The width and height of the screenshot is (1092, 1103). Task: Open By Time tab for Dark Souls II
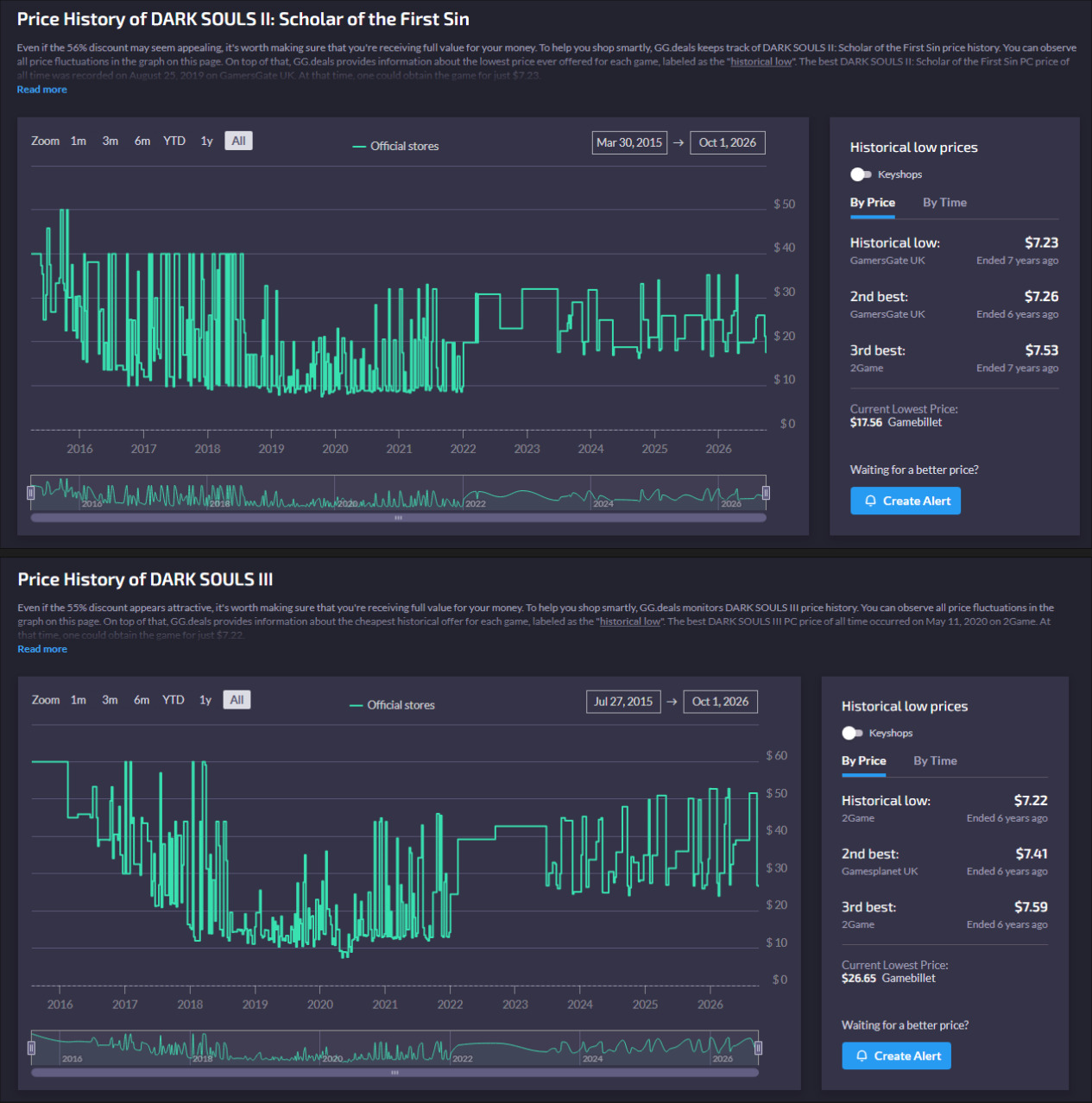tap(944, 203)
